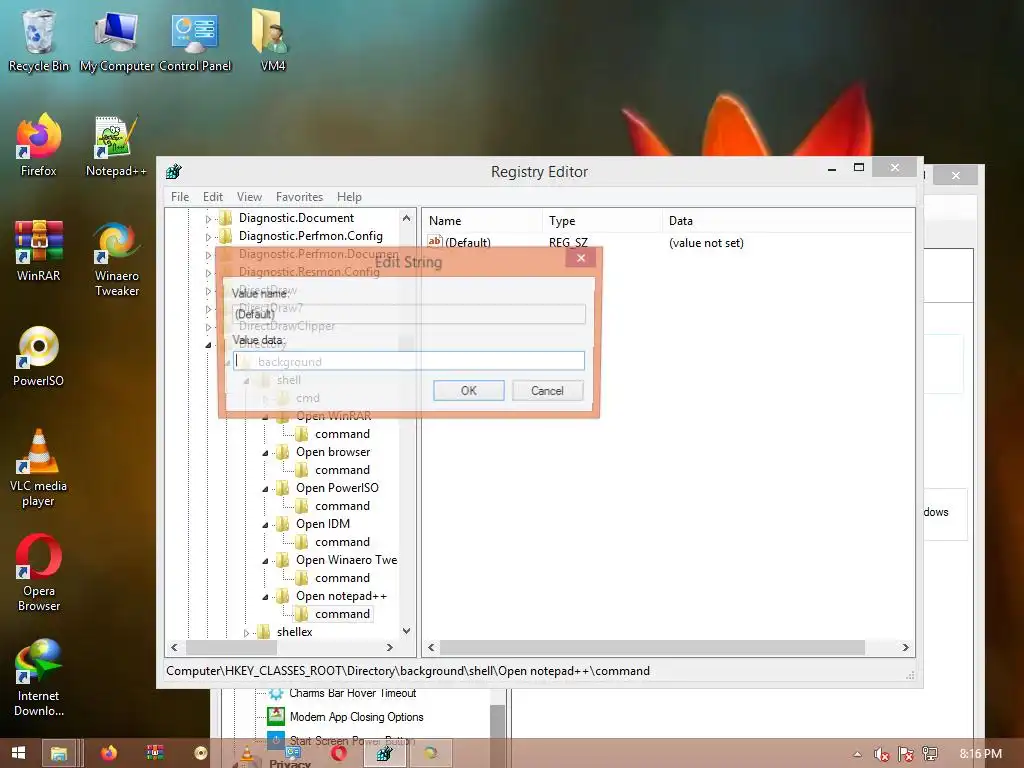Screen dimensions: 1024x768
Task: Switch to Registry Editor taskbar button
Action: [385, 754]
